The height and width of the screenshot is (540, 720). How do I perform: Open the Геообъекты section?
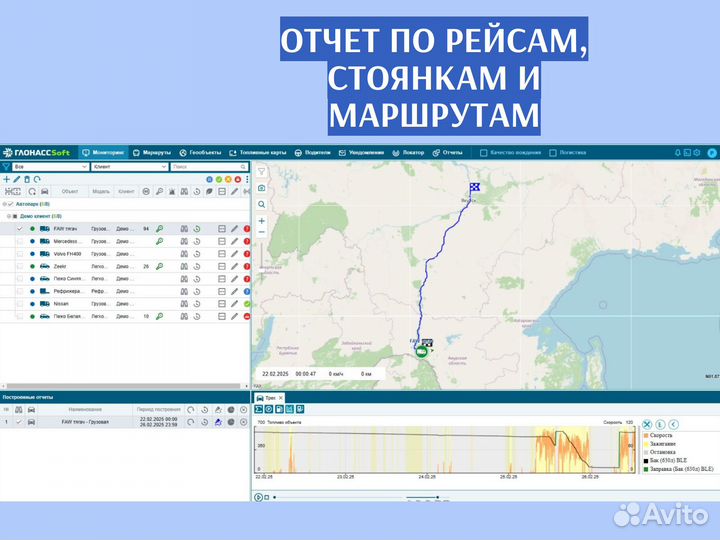point(200,152)
